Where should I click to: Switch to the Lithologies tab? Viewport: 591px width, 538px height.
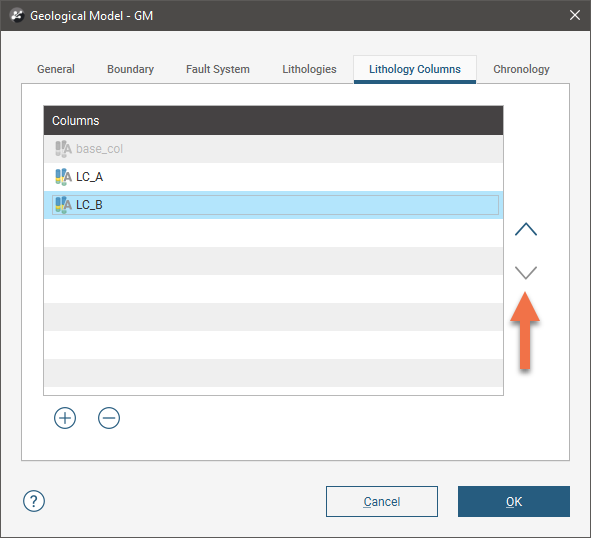click(x=309, y=69)
